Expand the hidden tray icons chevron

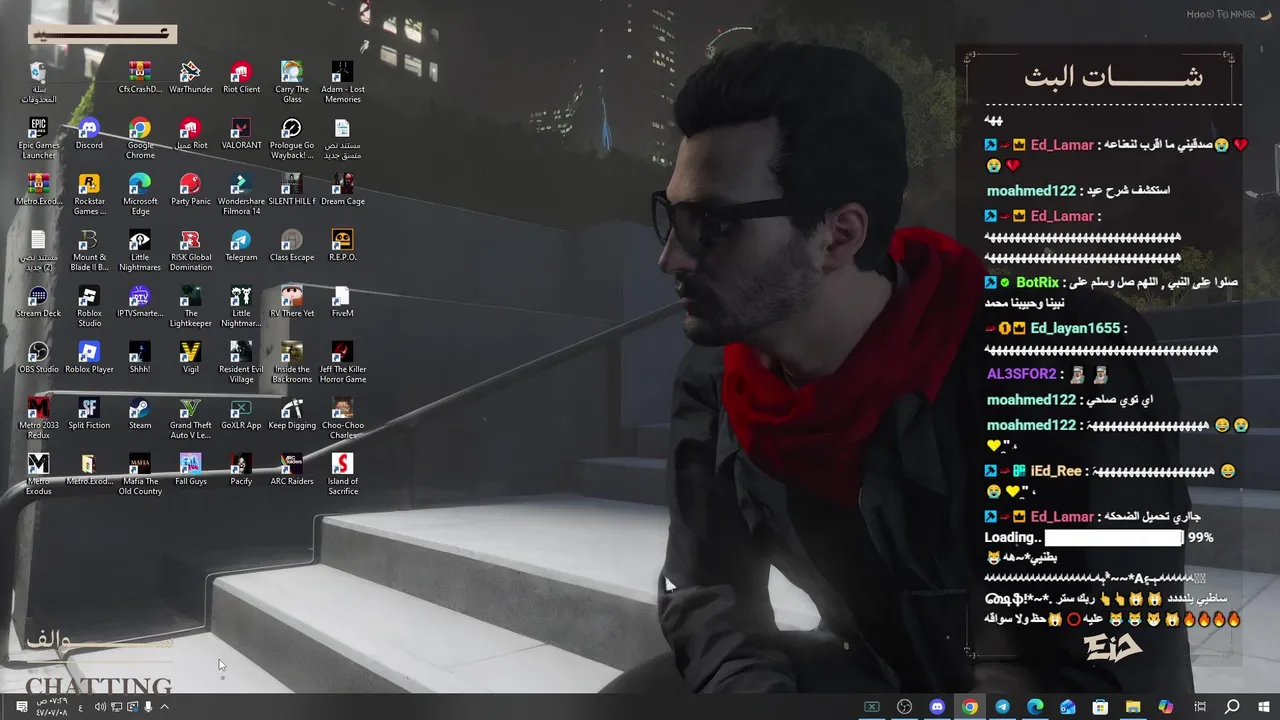coord(165,707)
